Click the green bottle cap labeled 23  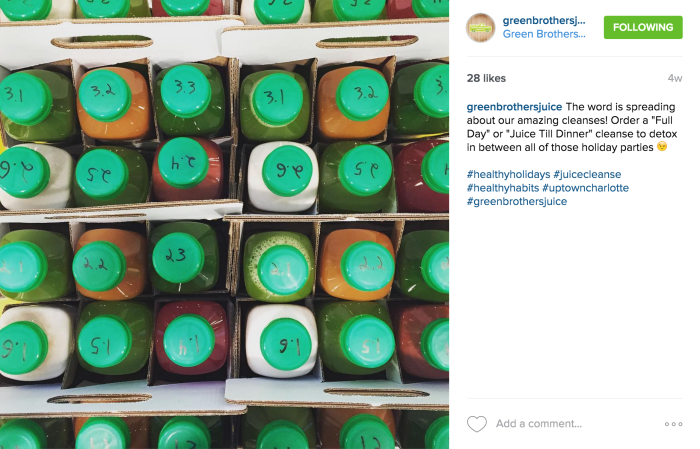click(178, 258)
